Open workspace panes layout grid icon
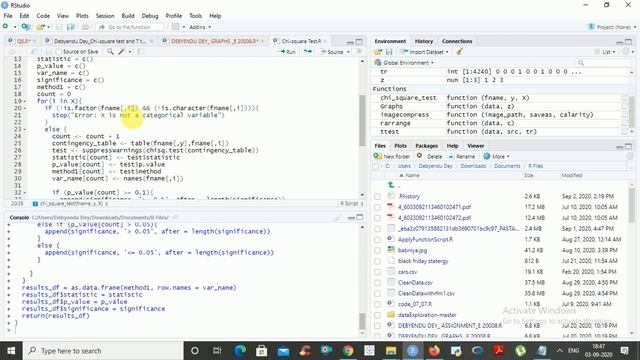The image size is (640, 360). tap(176, 27)
